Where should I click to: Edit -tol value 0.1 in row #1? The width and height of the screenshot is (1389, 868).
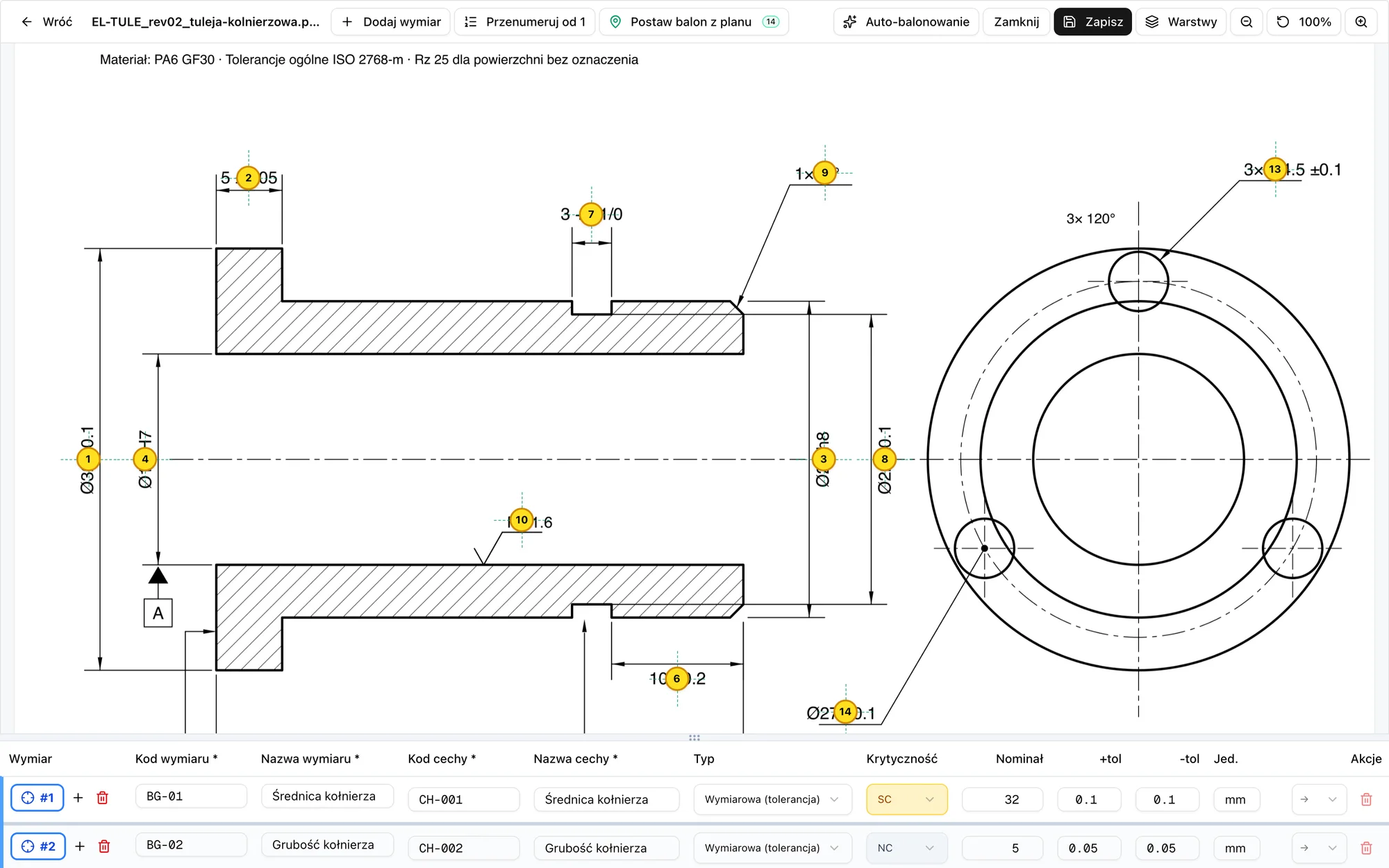pos(1167,799)
